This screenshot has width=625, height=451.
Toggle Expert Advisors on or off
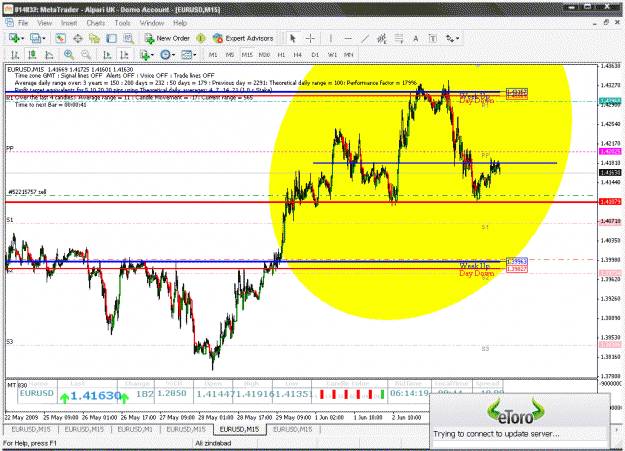click(x=243, y=38)
